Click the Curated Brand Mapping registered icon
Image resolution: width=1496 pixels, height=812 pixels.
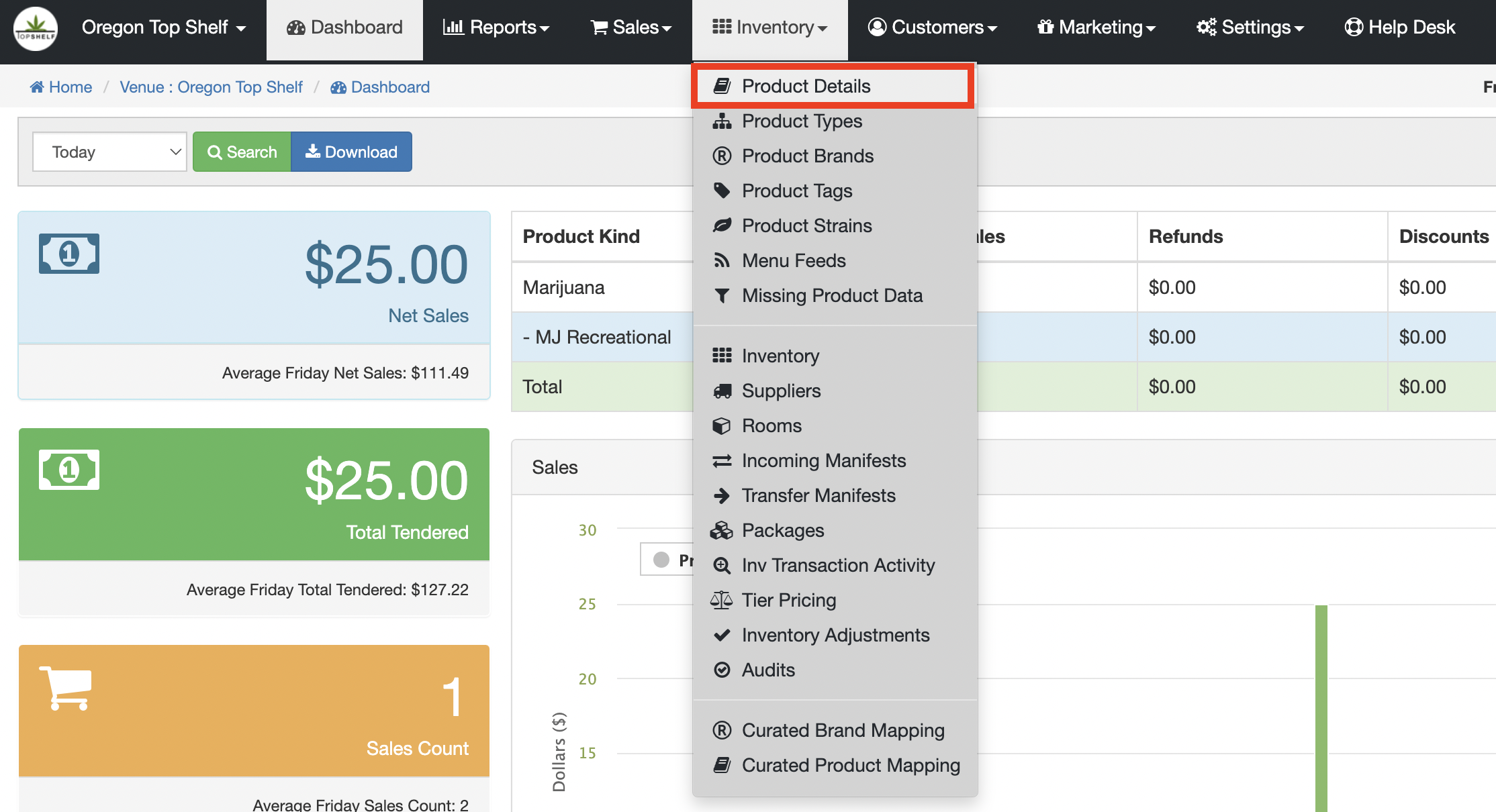(x=722, y=730)
